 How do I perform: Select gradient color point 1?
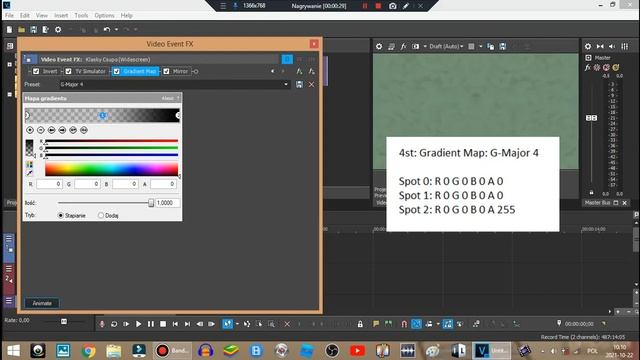102,116
